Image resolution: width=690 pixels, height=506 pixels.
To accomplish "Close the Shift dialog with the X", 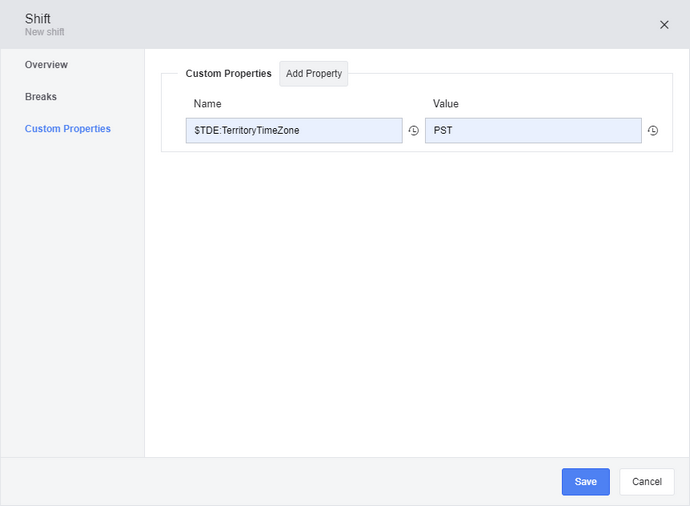I will click(x=664, y=25).
